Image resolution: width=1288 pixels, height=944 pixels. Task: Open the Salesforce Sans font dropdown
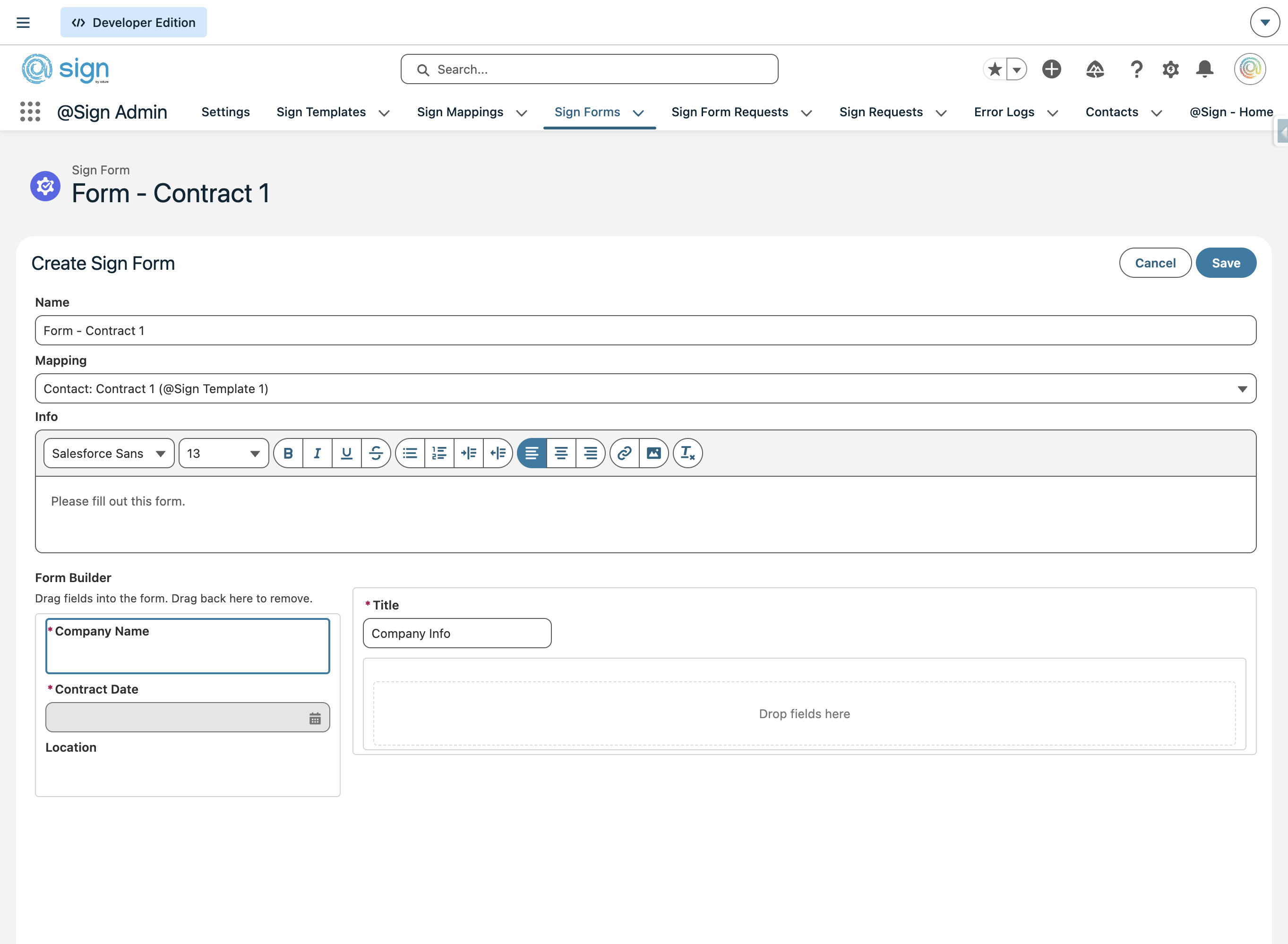point(109,453)
